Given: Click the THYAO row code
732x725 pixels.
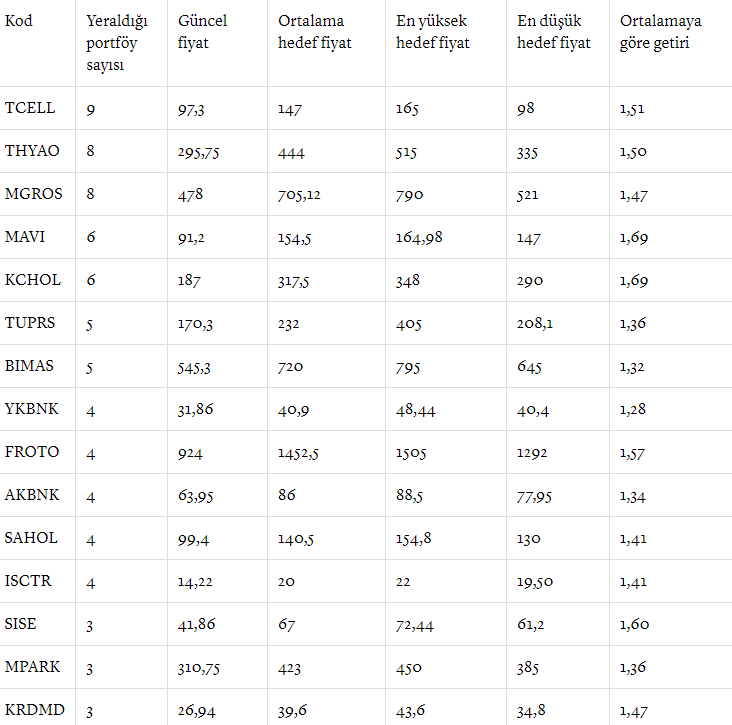Looking at the screenshot, I should click(32, 151).
